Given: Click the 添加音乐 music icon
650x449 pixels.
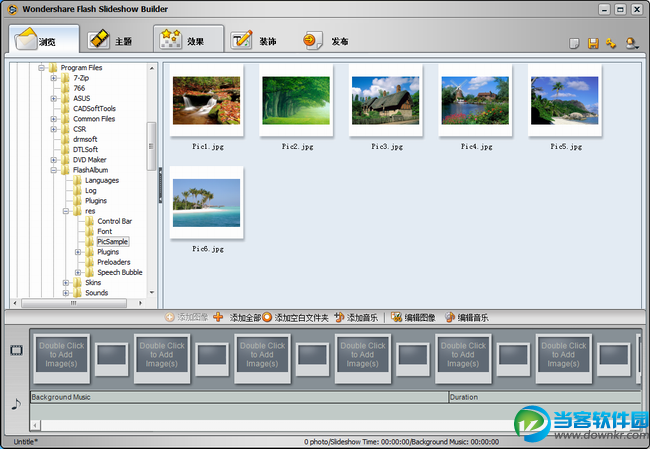Looking at the screenshot, I should (340, 317).
